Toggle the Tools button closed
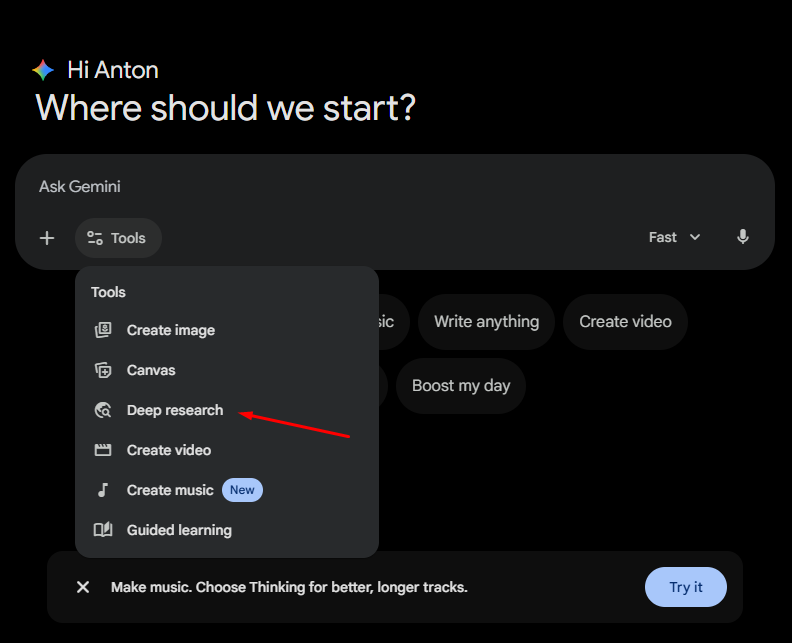 [118, 238]
